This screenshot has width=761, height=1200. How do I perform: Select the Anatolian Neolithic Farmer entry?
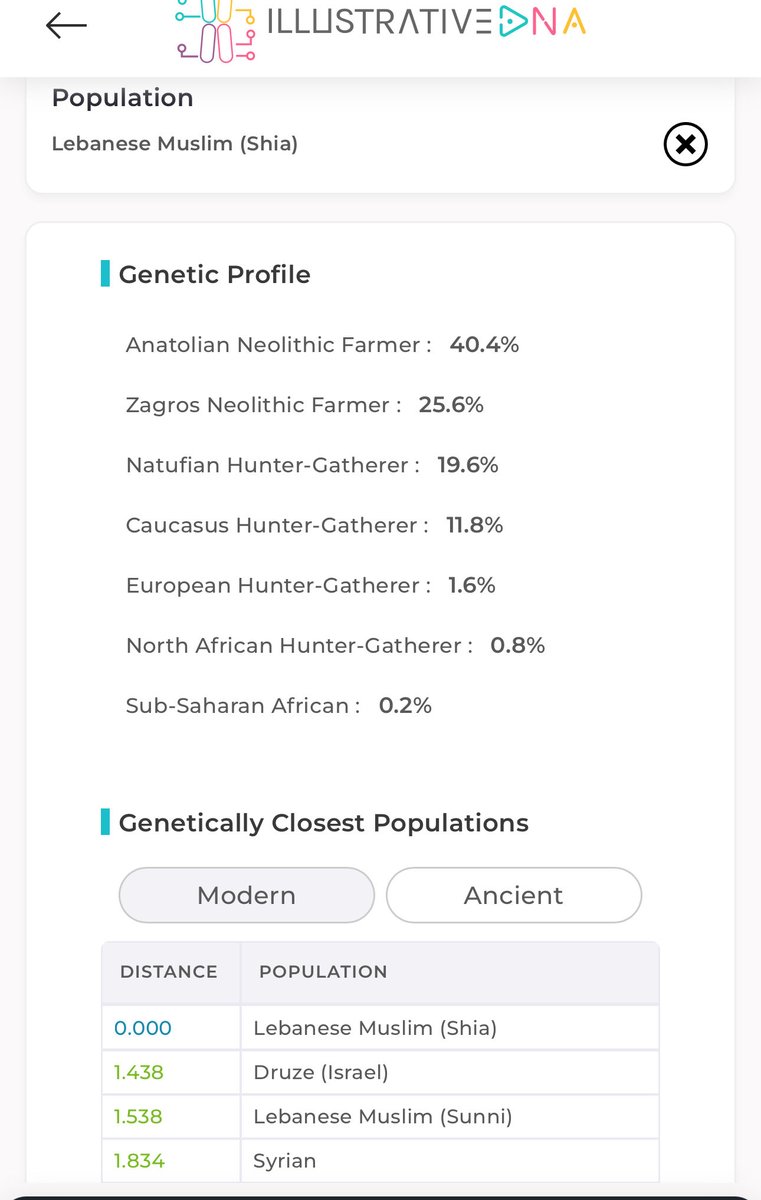[322, 345]
